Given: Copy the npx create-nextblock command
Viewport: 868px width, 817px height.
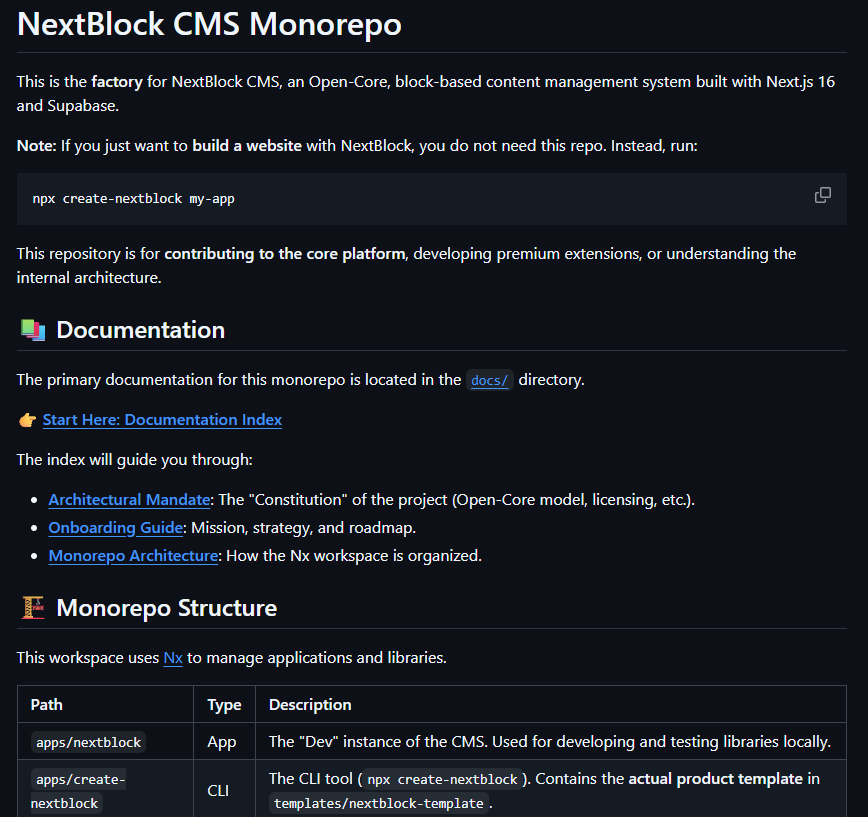Looking at the screenshot, I should click(x=823, y=195).
